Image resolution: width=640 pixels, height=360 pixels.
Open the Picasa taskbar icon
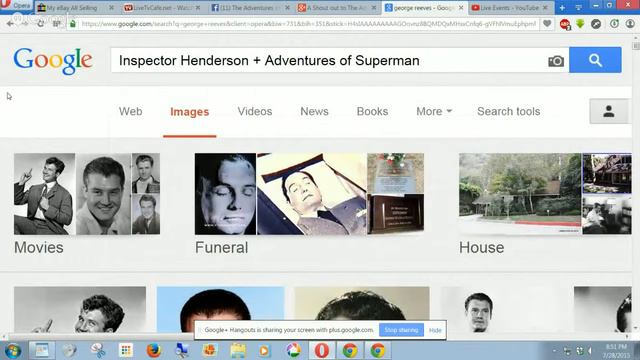pyautogui.click(x=293, y=351)
